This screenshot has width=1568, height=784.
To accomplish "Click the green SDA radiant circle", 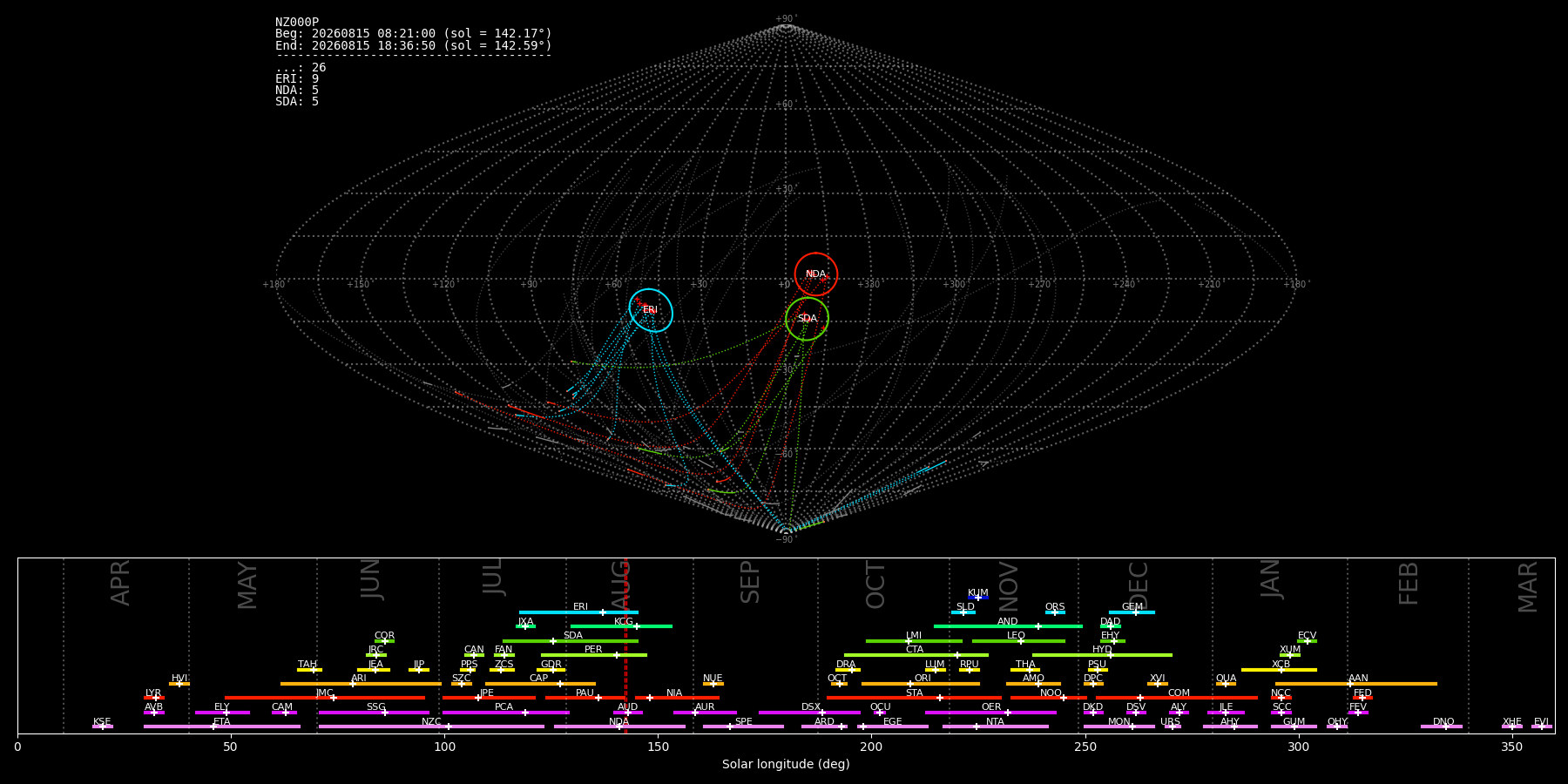I will coord(807,319).
